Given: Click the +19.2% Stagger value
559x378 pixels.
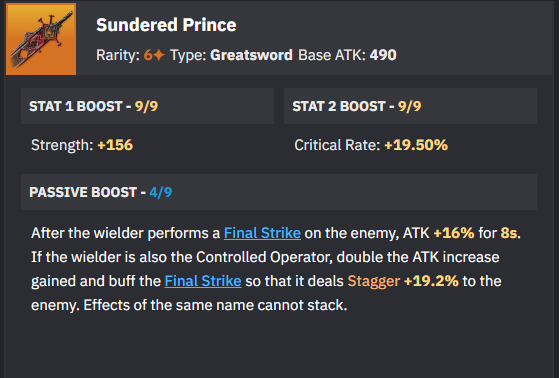Looking at the screenshot, I should [x=431, y=281].
